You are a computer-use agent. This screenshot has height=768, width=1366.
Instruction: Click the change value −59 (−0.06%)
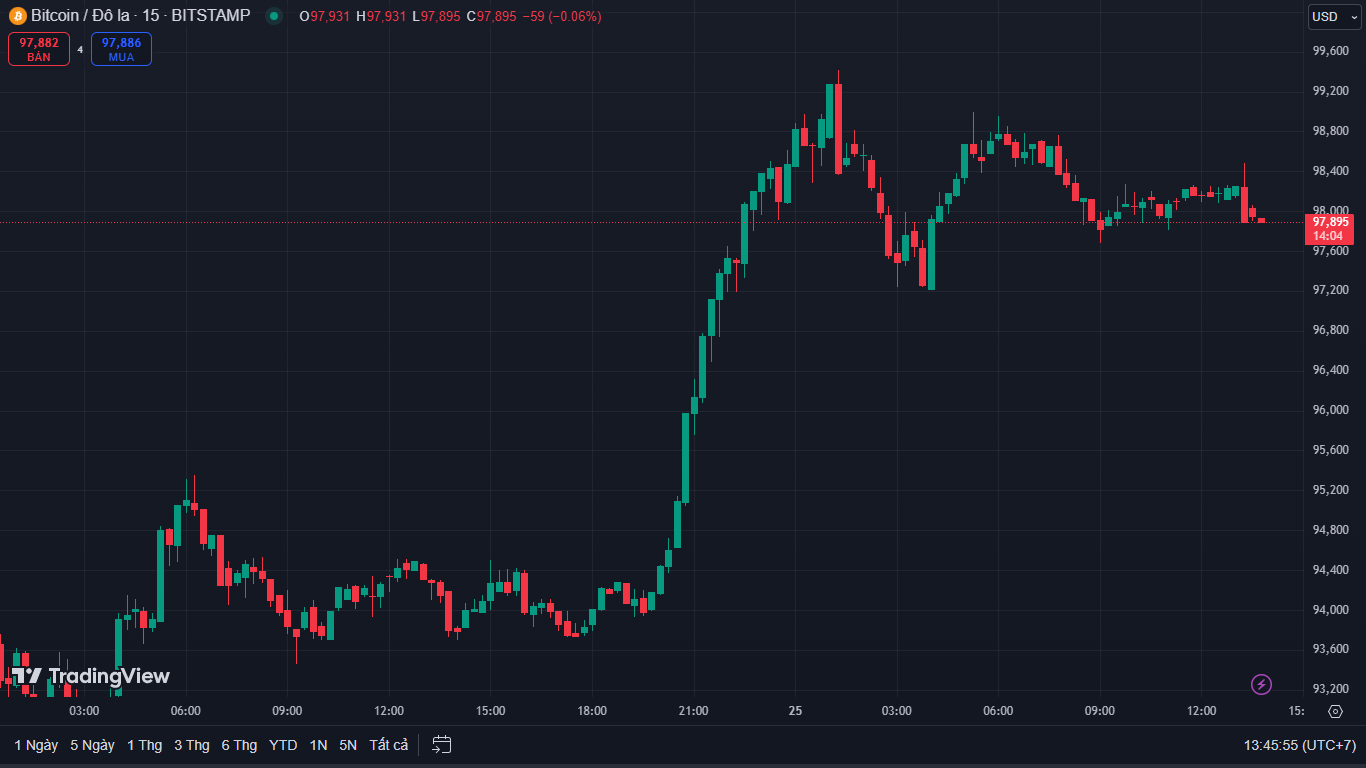pyautogui.click(x=562, y=16)
